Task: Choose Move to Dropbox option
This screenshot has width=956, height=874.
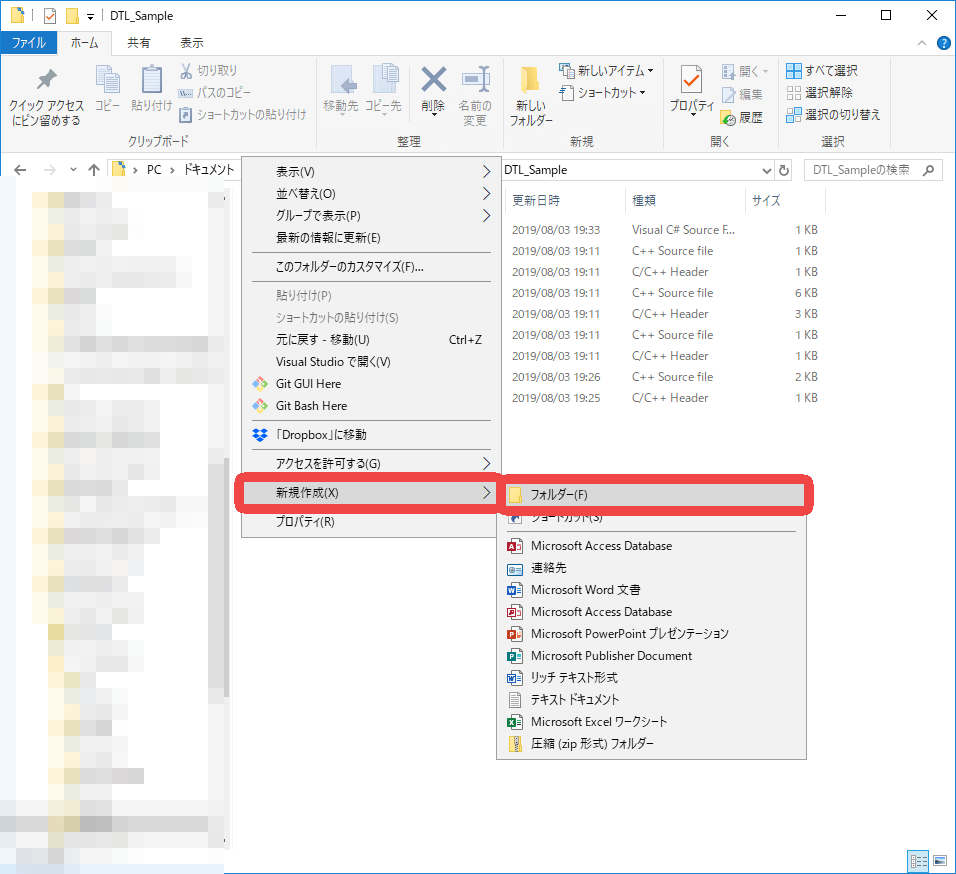Action: tap(321, 435)
